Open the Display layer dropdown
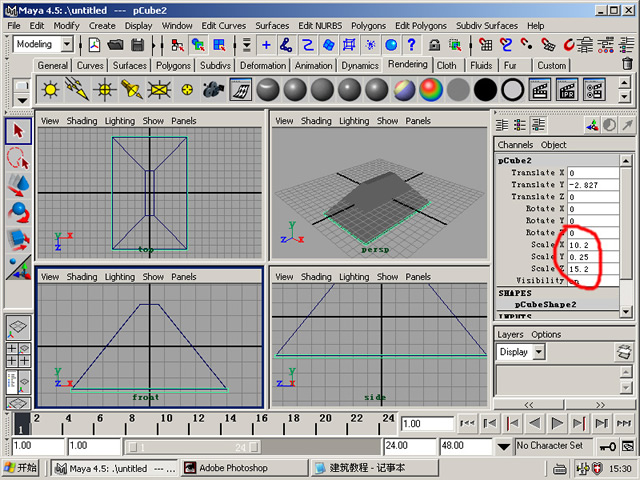The width and height of the screenshot is (640, 480). tap(539, 352)
